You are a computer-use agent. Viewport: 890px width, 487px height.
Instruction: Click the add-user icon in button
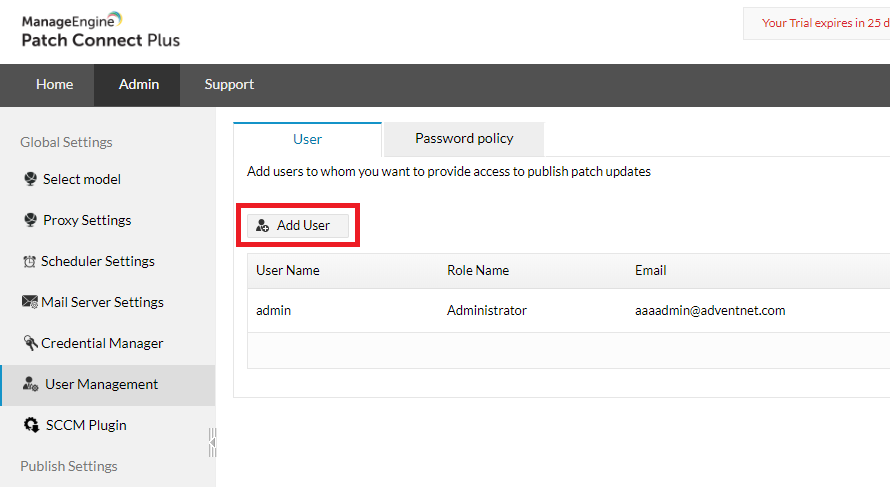click(263, 226)
